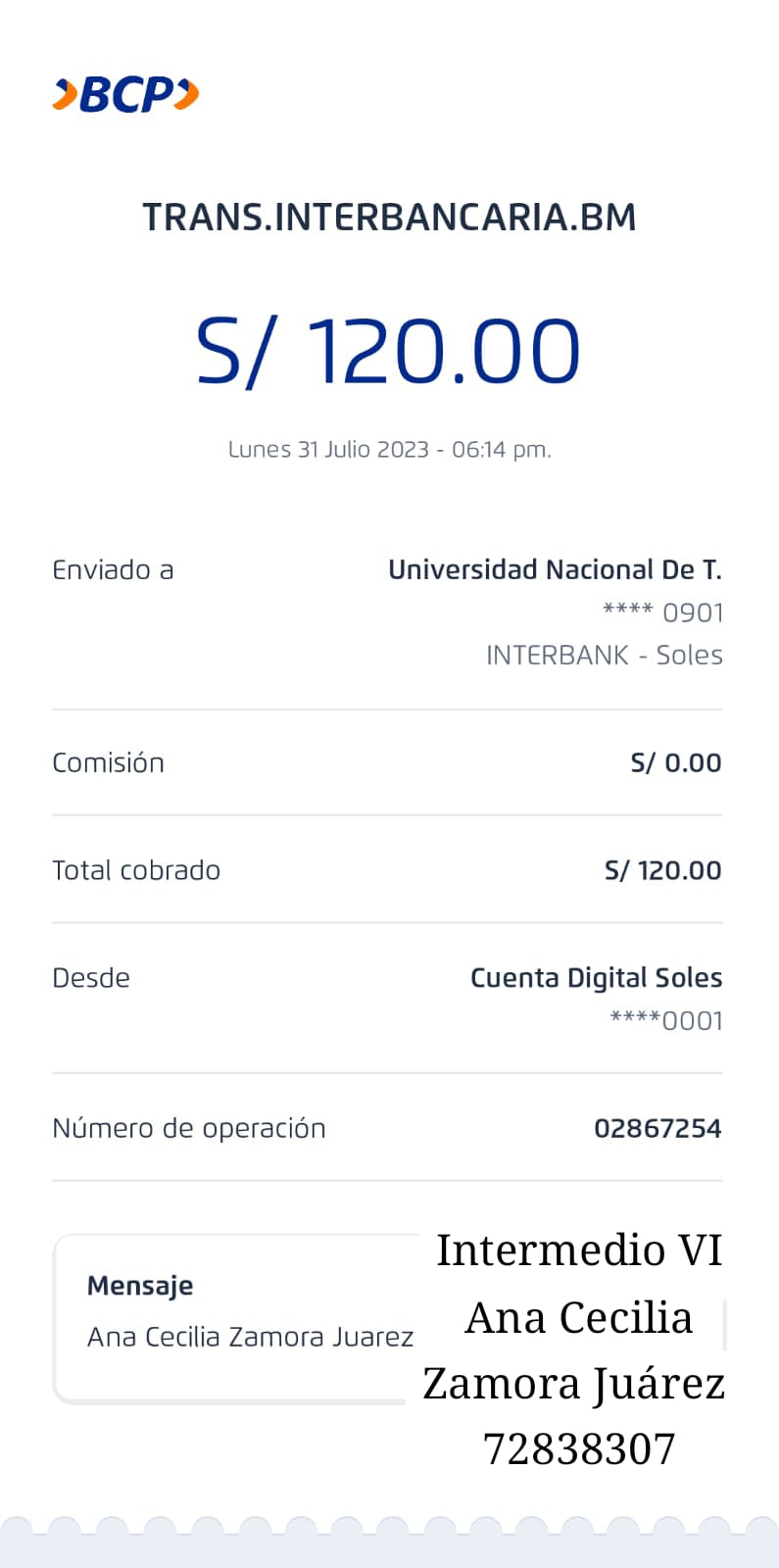Click the transfer date and time text

coord(389,450)
